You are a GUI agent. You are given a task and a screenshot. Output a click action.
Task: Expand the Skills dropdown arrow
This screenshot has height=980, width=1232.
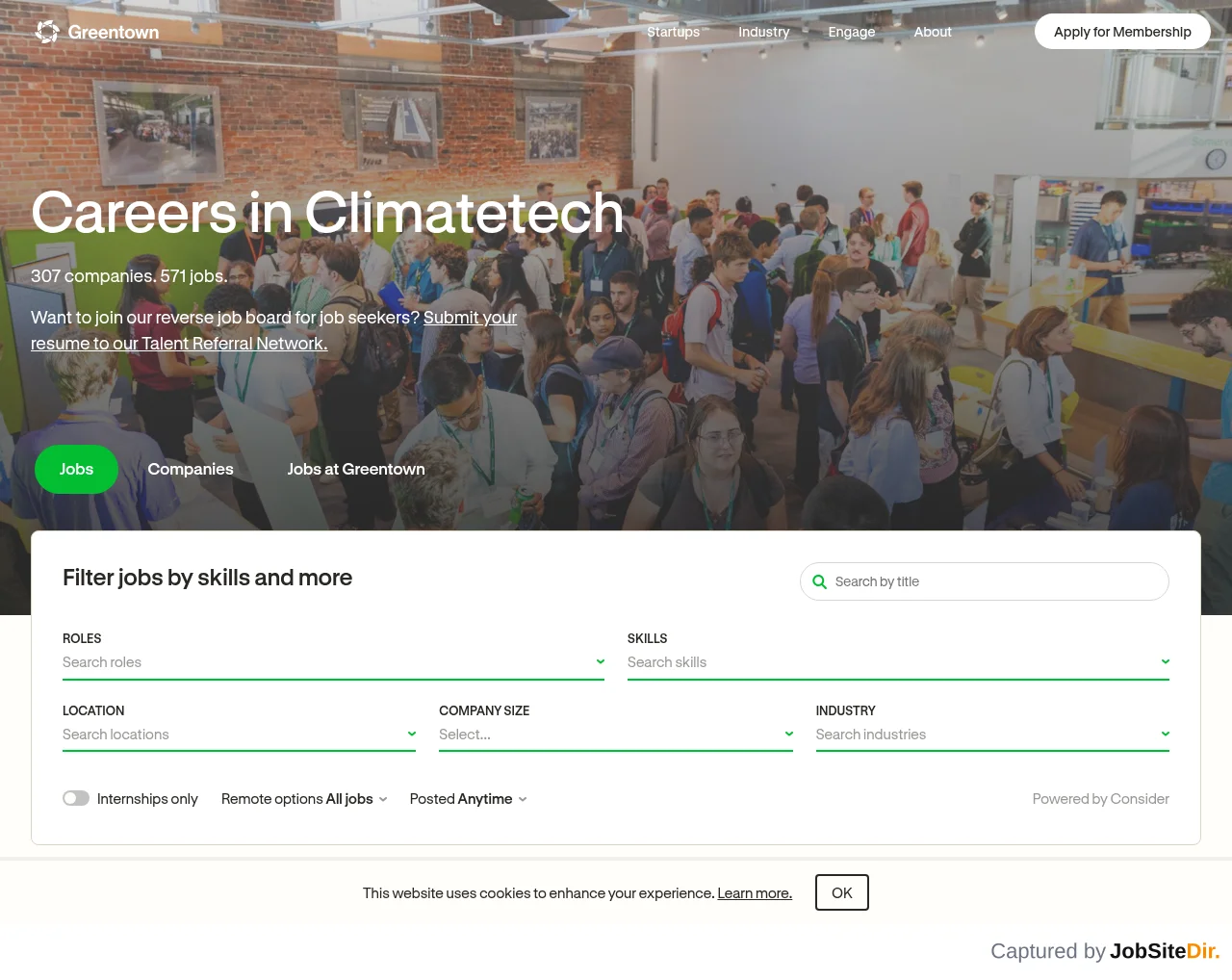click(x=1166, y=661)
